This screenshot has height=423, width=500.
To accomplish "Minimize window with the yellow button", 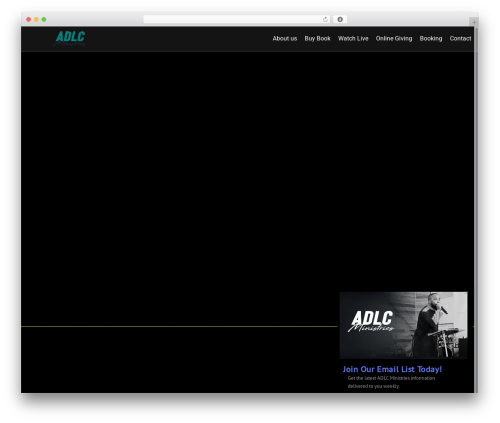I will point(36,19).
